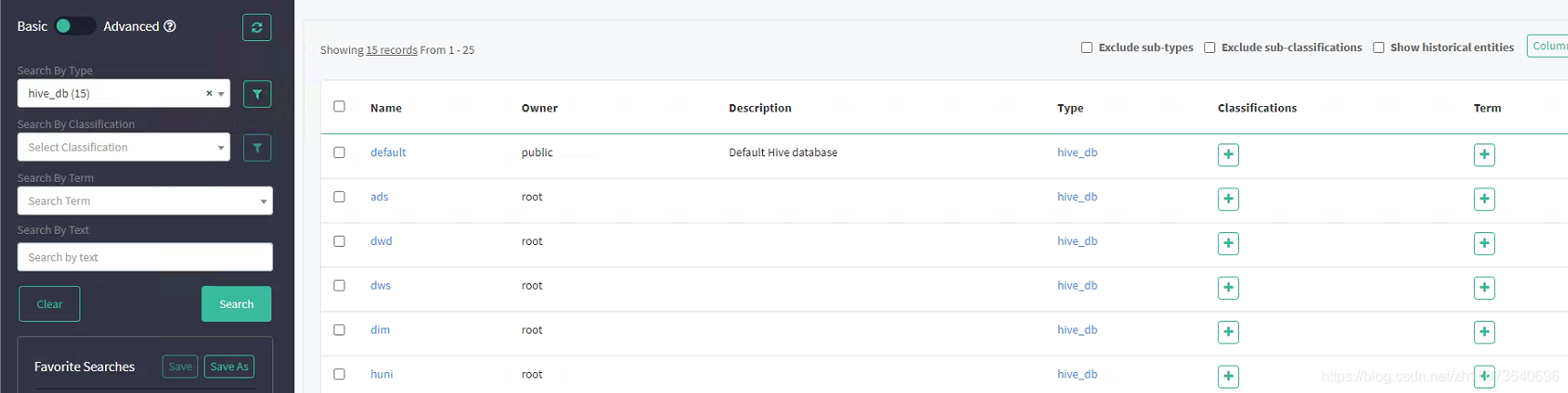Viewport: 1568px width, 393px height.
Task: Add classification to dim row
Action: (x=1228, y=332)
